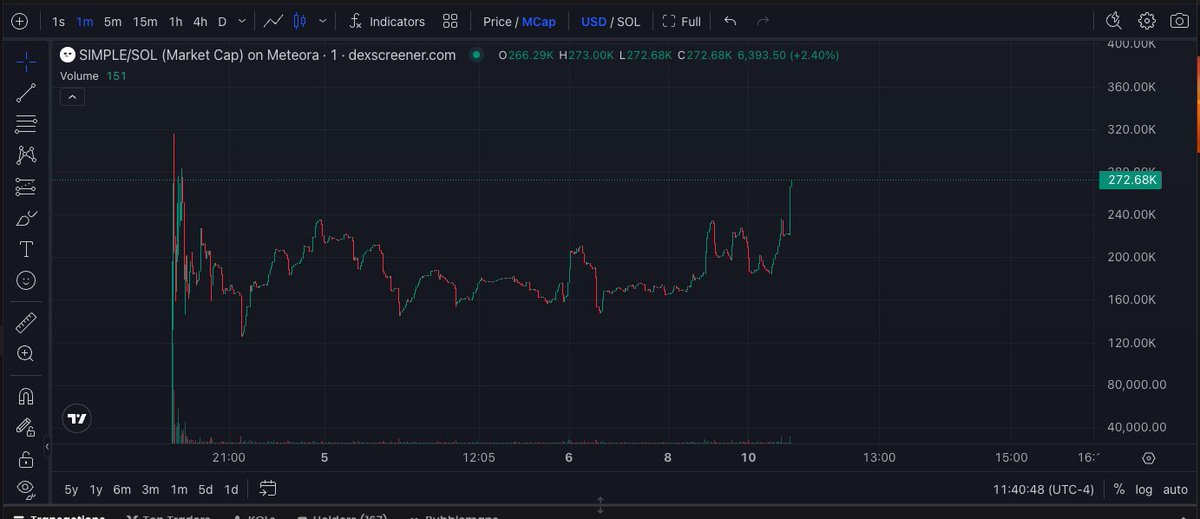Switch chart style to candles
This screenshot has width=1200, height=519.
click(298, 21)
